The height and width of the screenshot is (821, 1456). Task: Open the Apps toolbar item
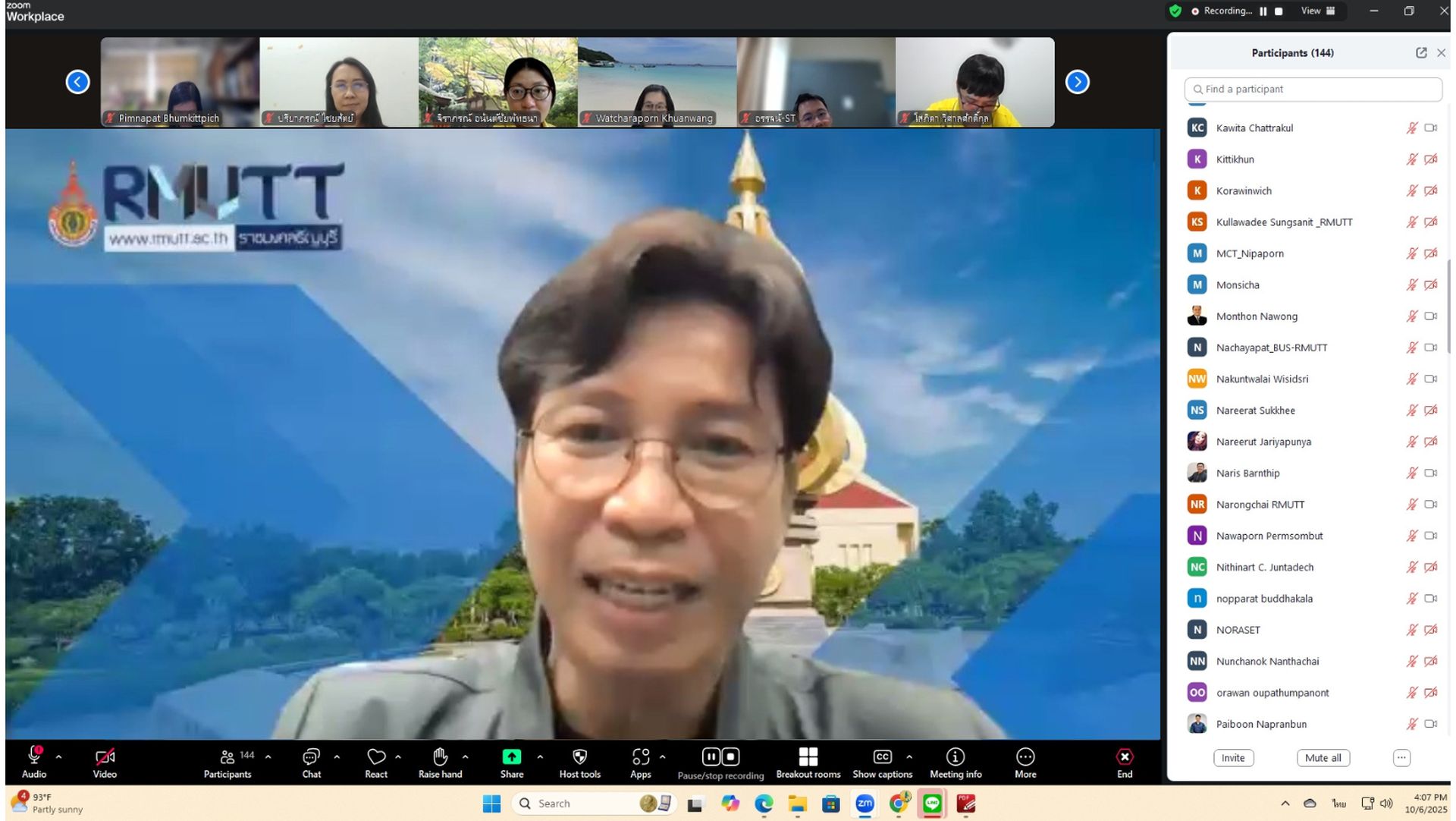coord(641,757)
